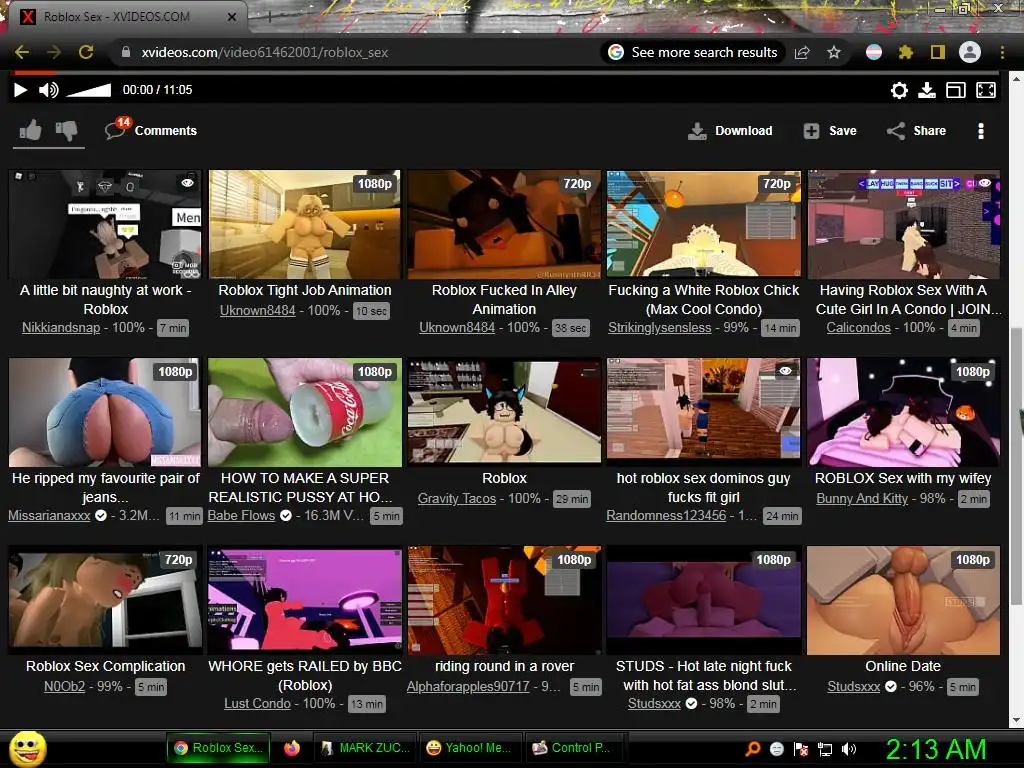Open Studsxxx link beside the 2 min badge
Image resolution: width=1024 pixels, height=768 pixels.
654,703
